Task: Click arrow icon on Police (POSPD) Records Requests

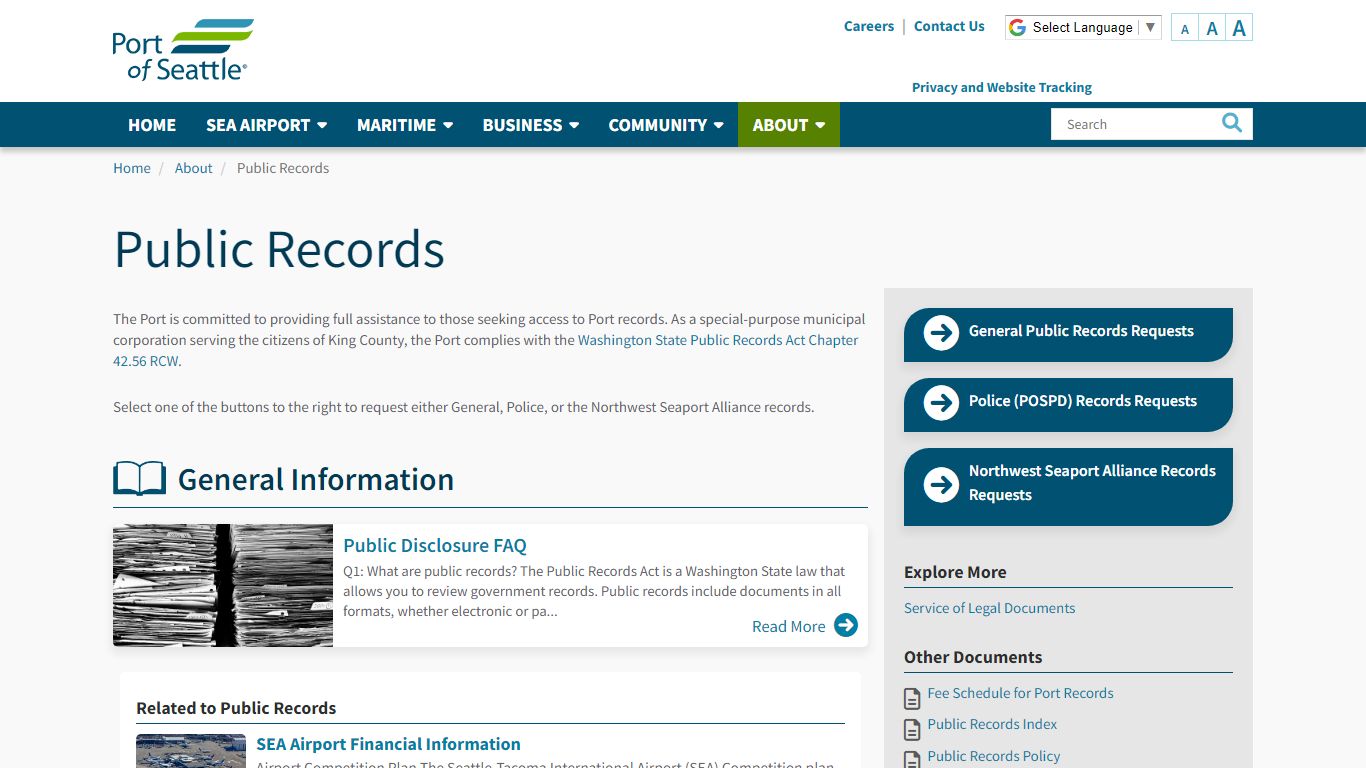Action: point(941,402)
